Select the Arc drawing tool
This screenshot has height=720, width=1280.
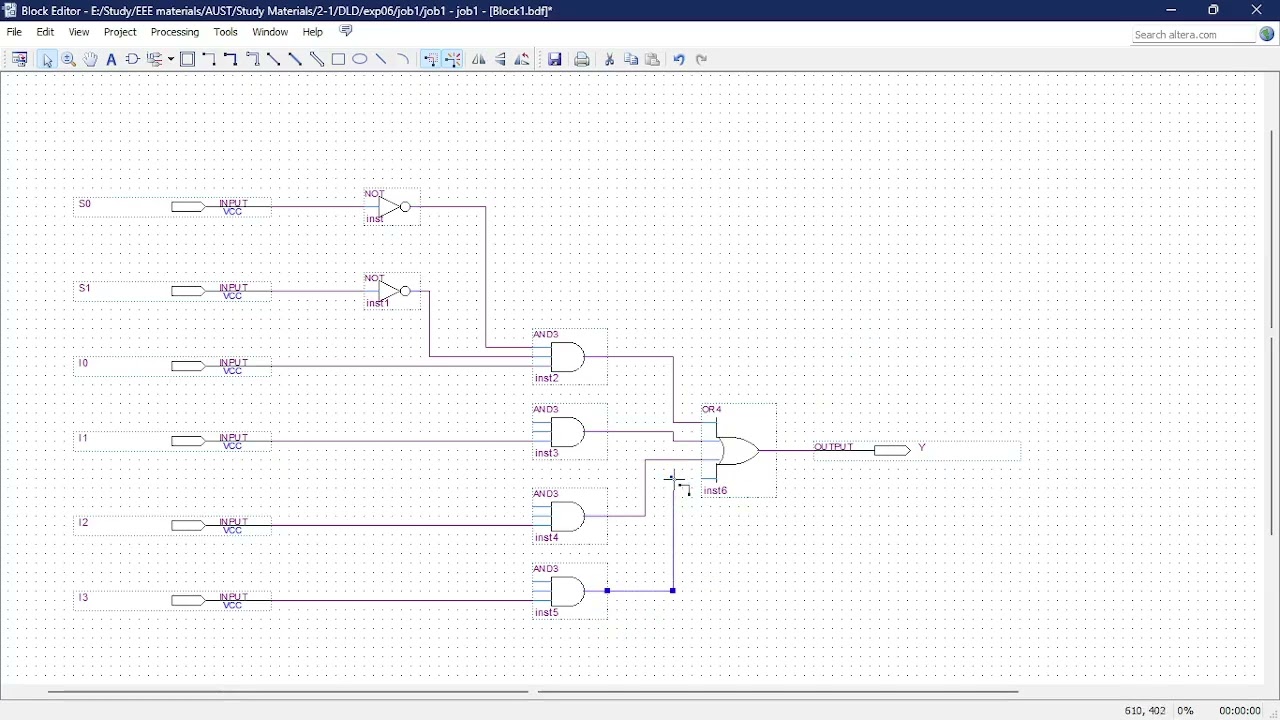(403, 59)
